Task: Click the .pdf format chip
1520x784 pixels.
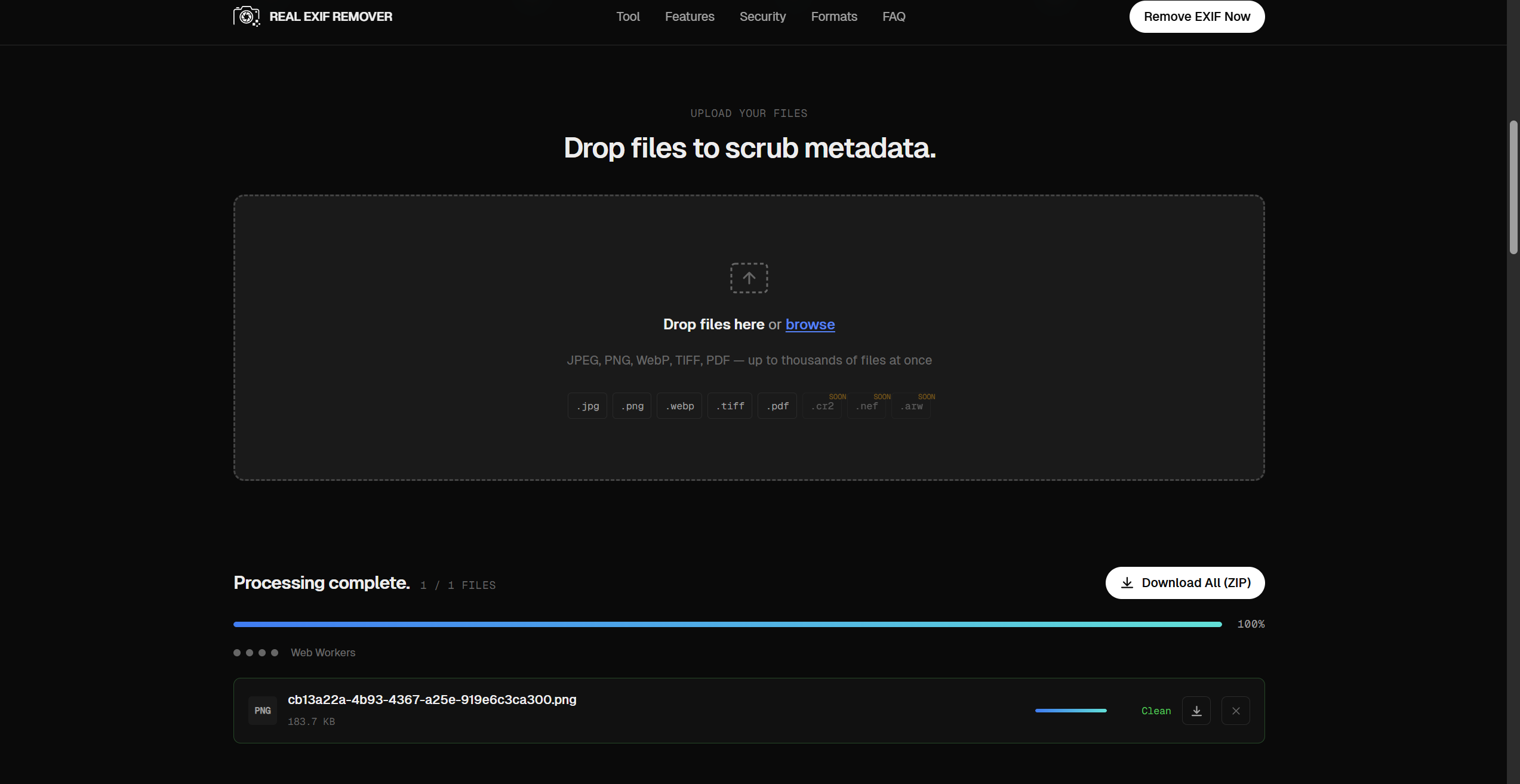Action: [x=777, y=406]
